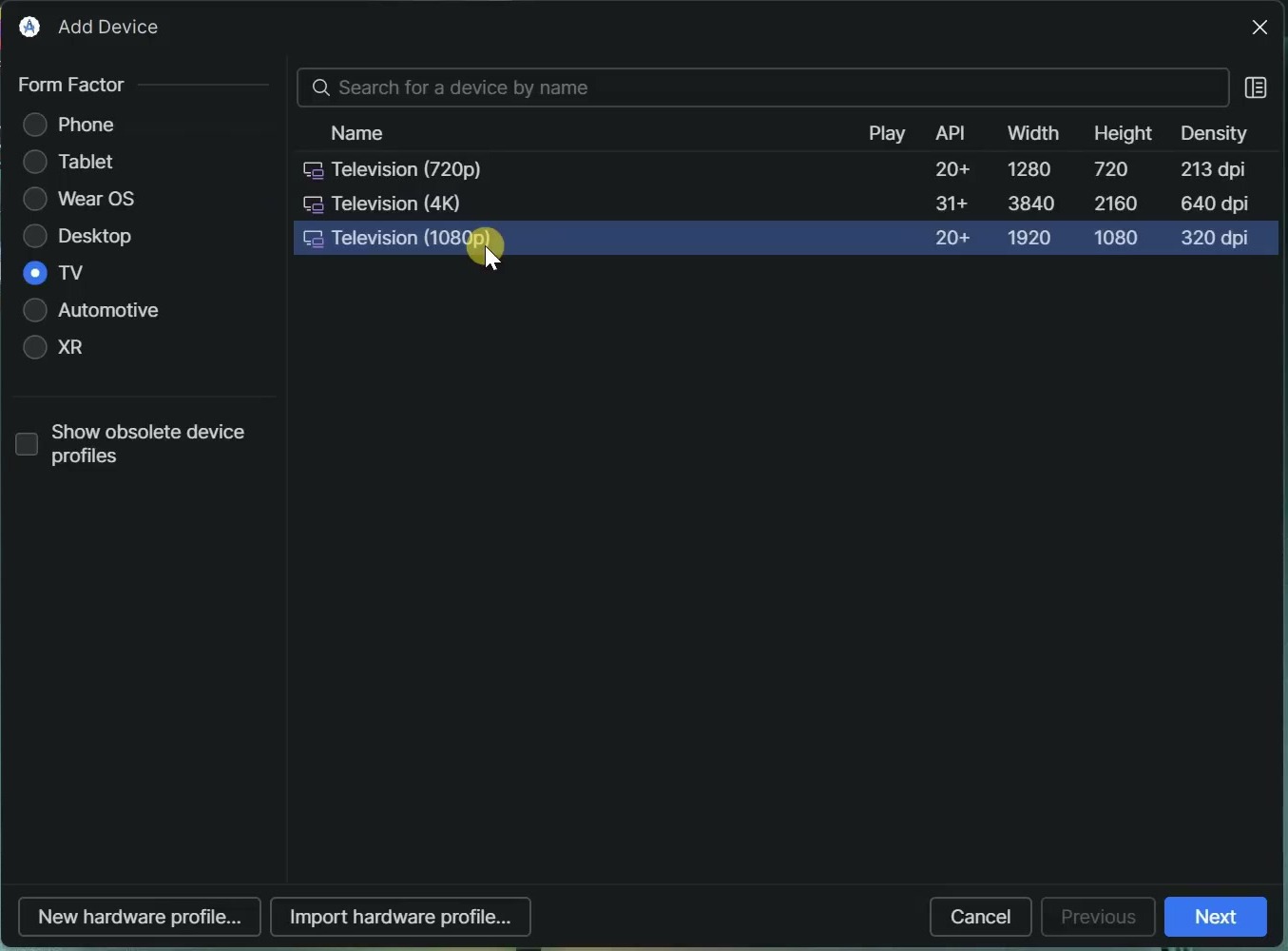1288x951 pixels.
Task: Click the Television (4K) device icon
Action: (314, 206)
